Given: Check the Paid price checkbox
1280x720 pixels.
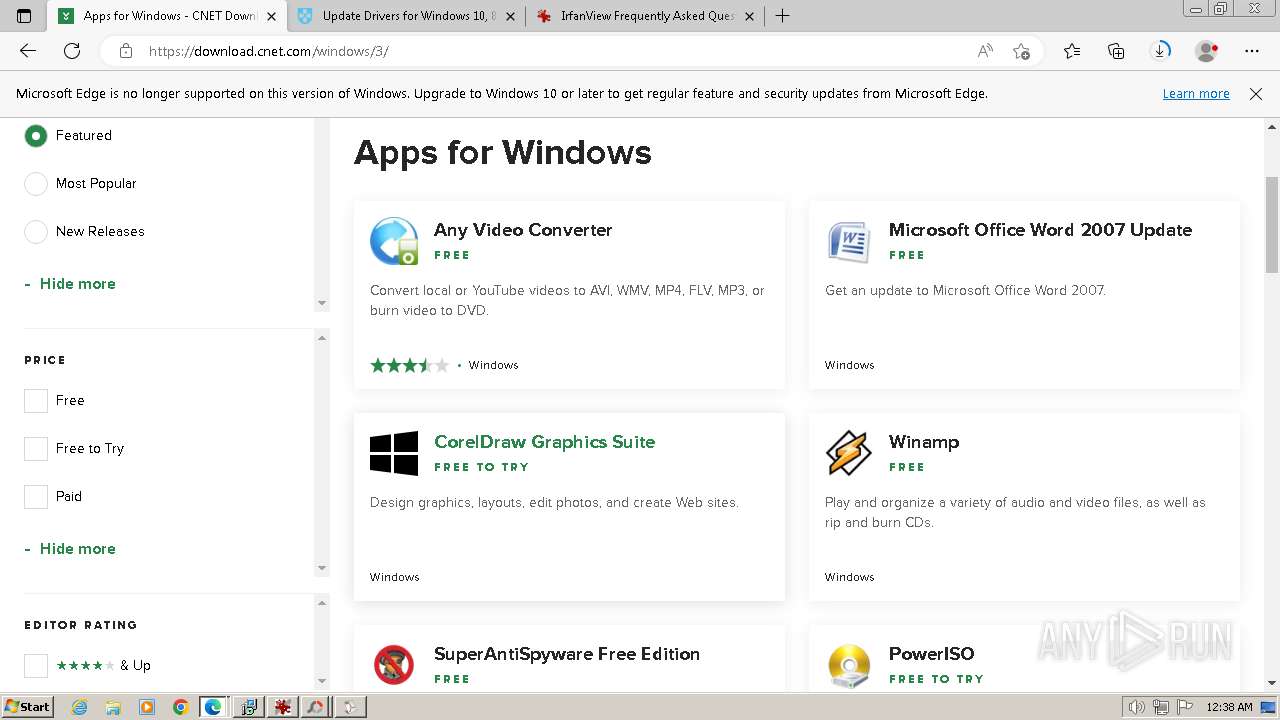Looking at the screenshot, I should click(x=36, y=496).
